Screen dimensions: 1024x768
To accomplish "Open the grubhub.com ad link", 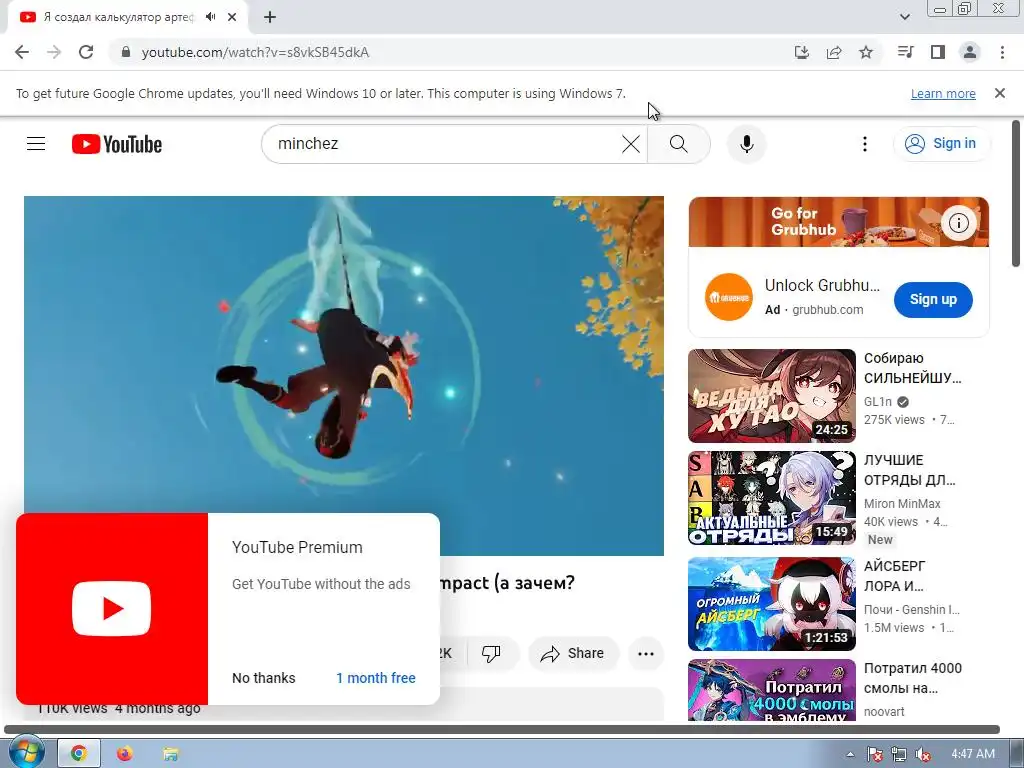I will (827, 310).
